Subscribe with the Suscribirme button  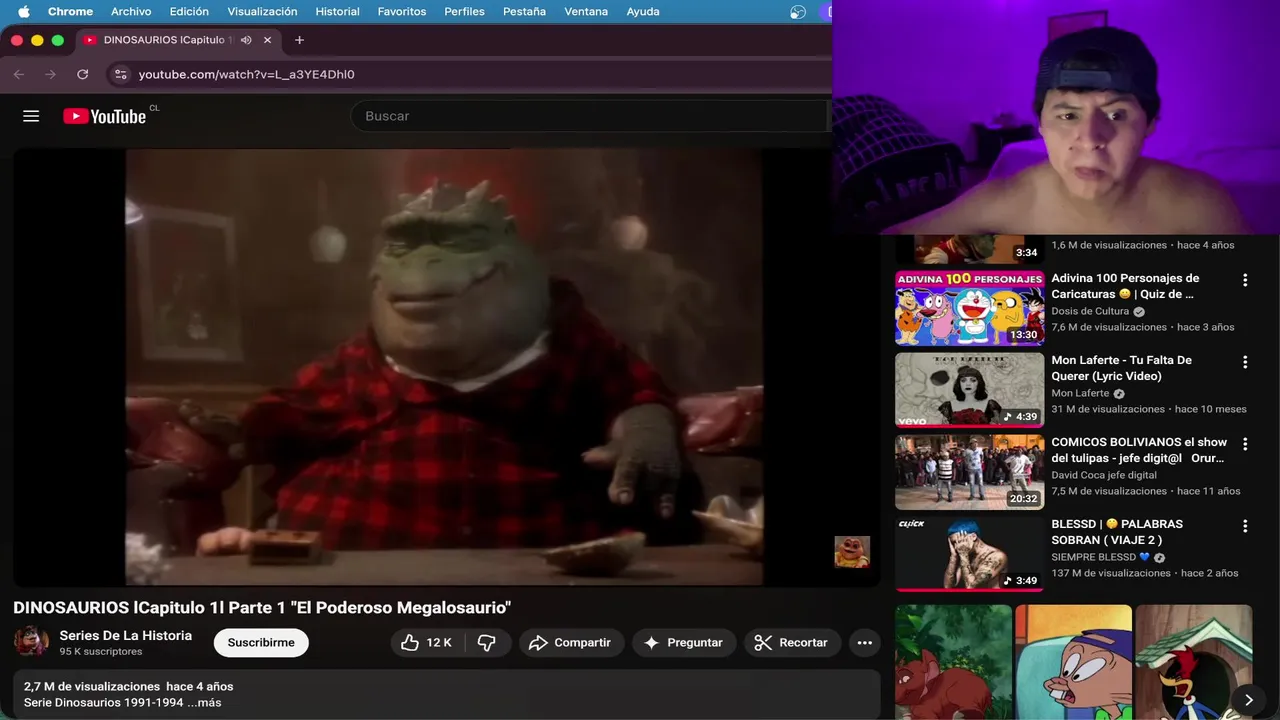point(261,642)
